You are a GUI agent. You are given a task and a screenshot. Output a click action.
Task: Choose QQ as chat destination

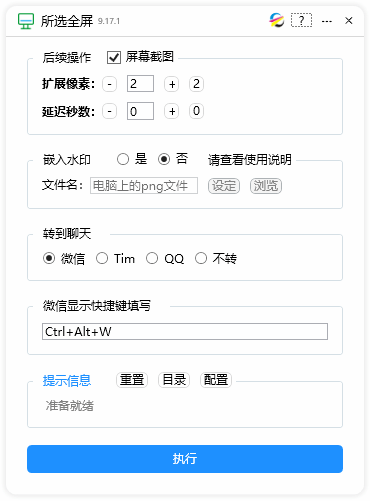click(x=152, y=258)
